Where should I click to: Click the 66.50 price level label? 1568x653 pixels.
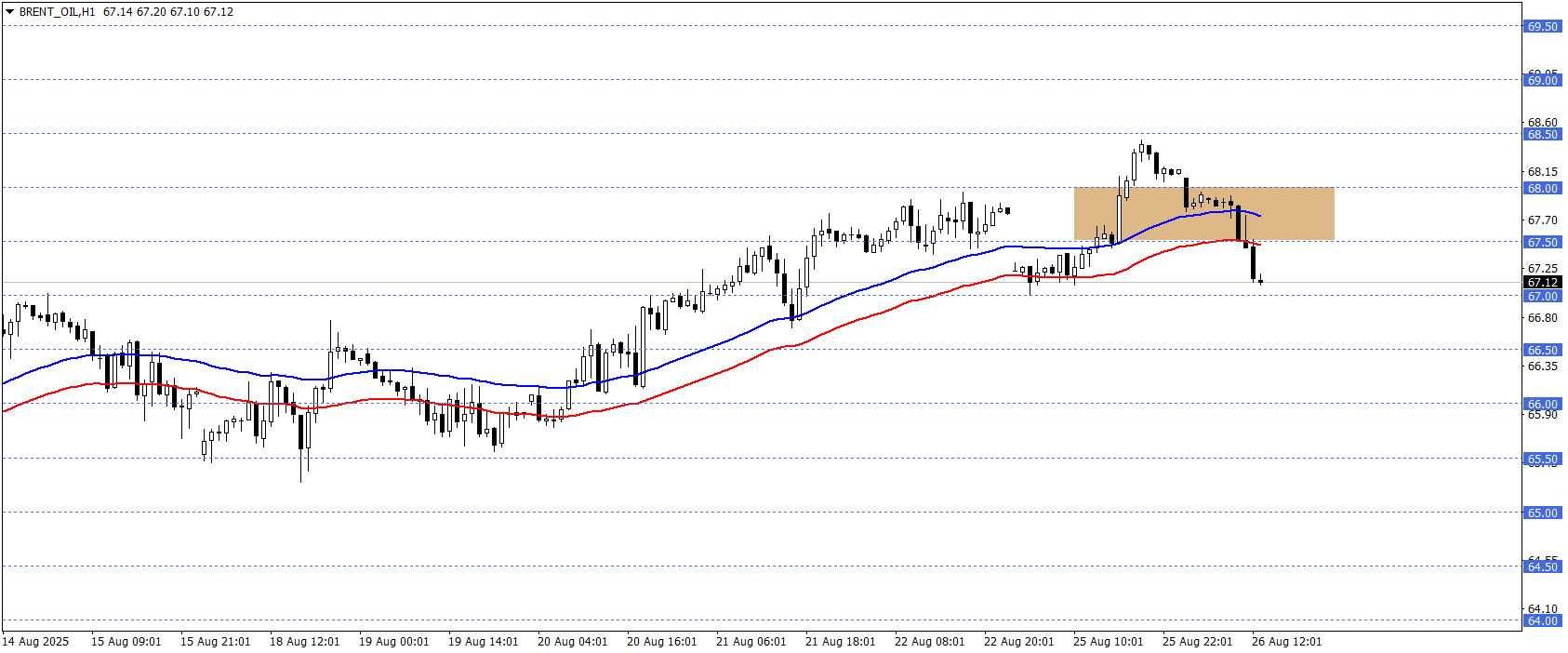[x=1542, y=350]
